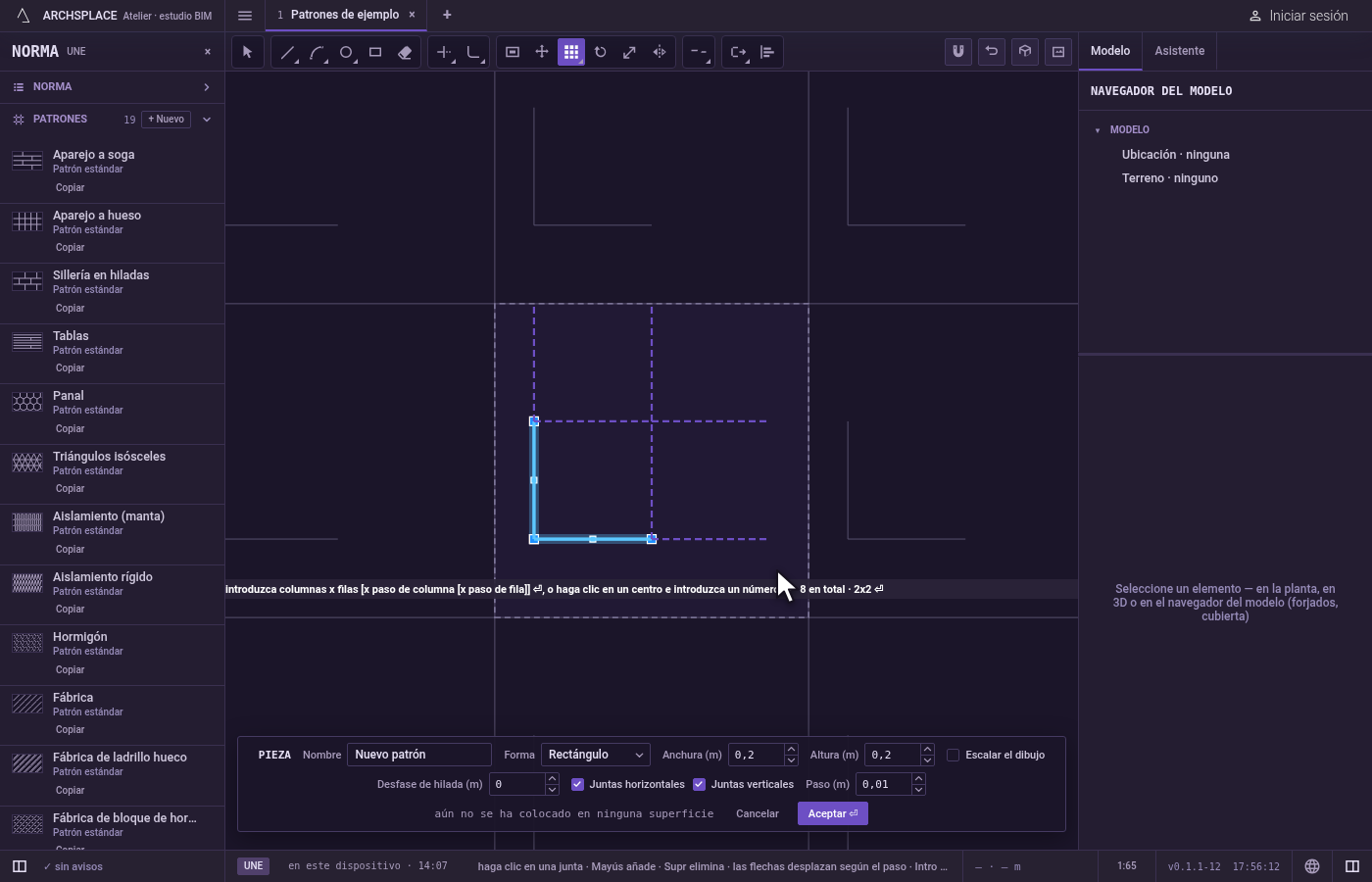Screen dimensions: 1372x882
Task: Click Iniciar sesión
Action: click(x=1298, y=16)
